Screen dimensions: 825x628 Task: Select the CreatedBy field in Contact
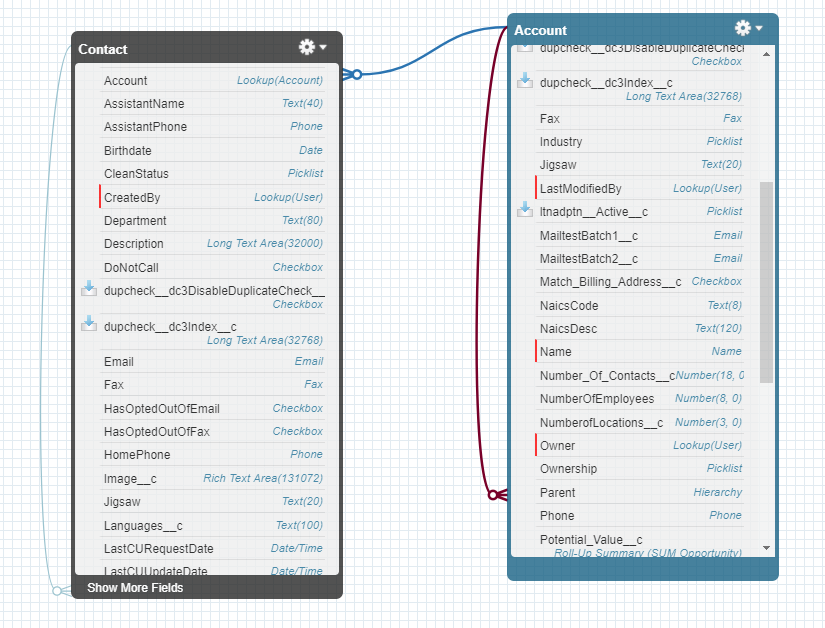pyautogui.click(x=213, y=197)
